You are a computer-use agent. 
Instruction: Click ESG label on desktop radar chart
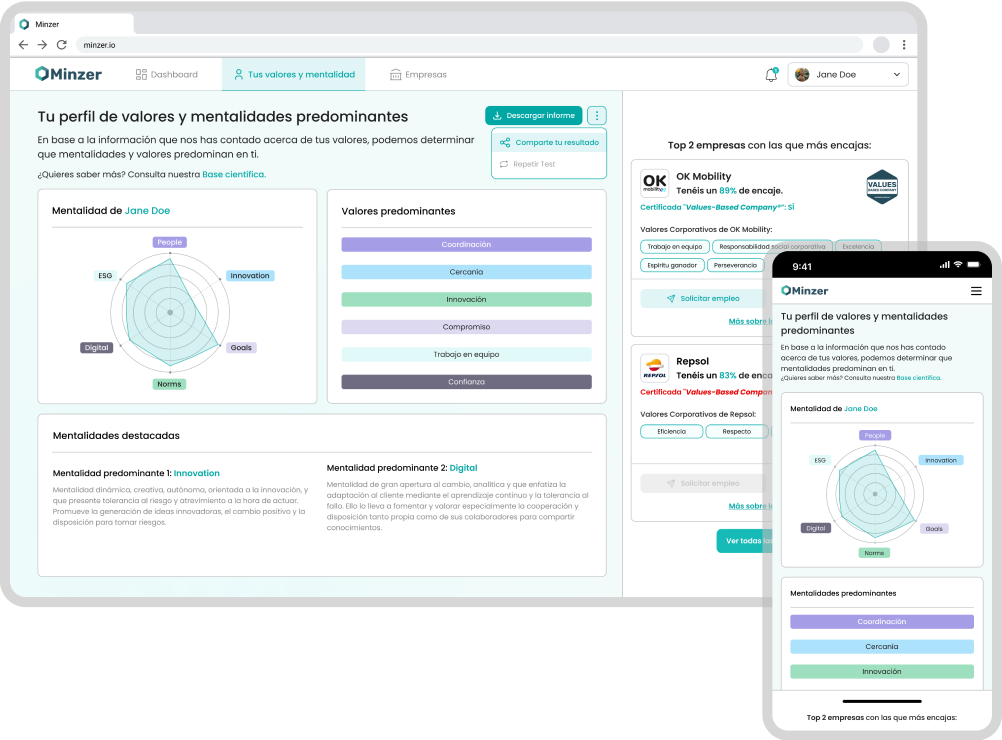105,275
